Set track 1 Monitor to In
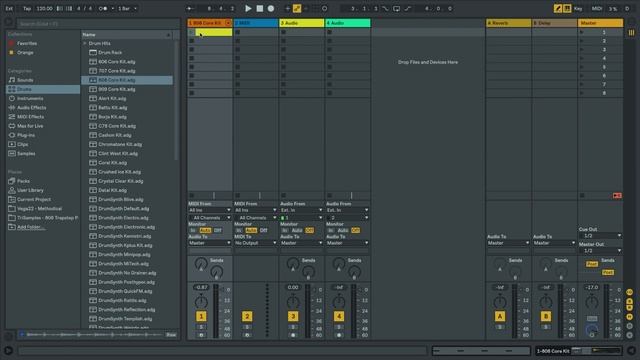This screenshot has height=360, width=640. tap(193, 230)
